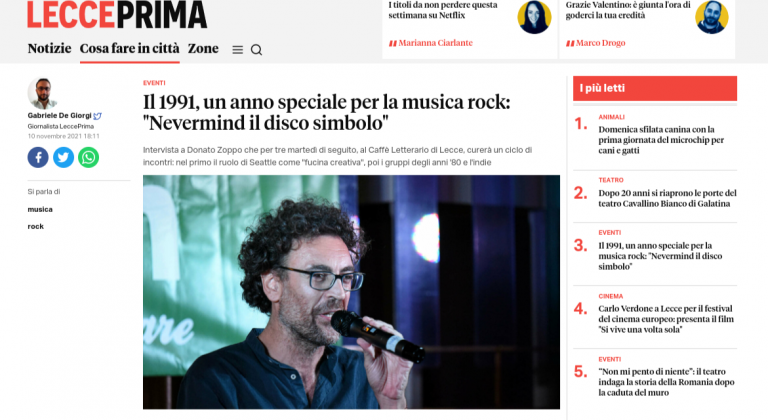Image resolution: width=768 pixels, height=420 pixels.
Task: Open teatro Cavallino Bianco di Galatina article
Action: coord(667,198)
